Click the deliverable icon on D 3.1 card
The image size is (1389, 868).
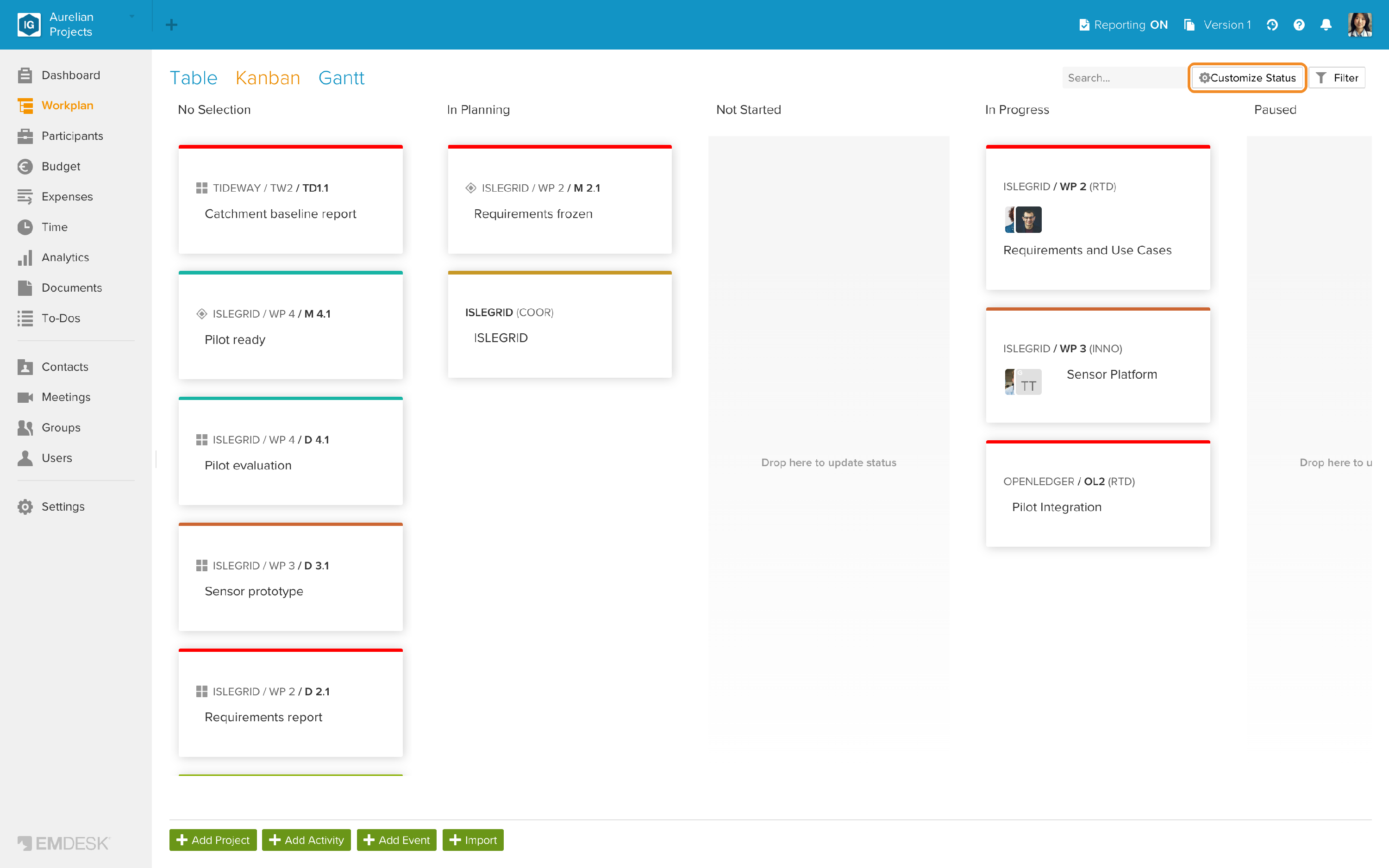pos(201,565)
